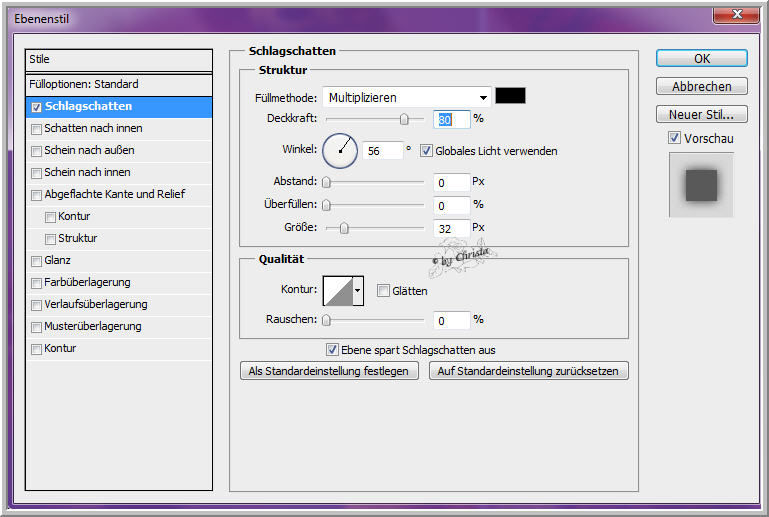Open Abgeflachte Kante und Relief settings

click(x=119, y=195)
